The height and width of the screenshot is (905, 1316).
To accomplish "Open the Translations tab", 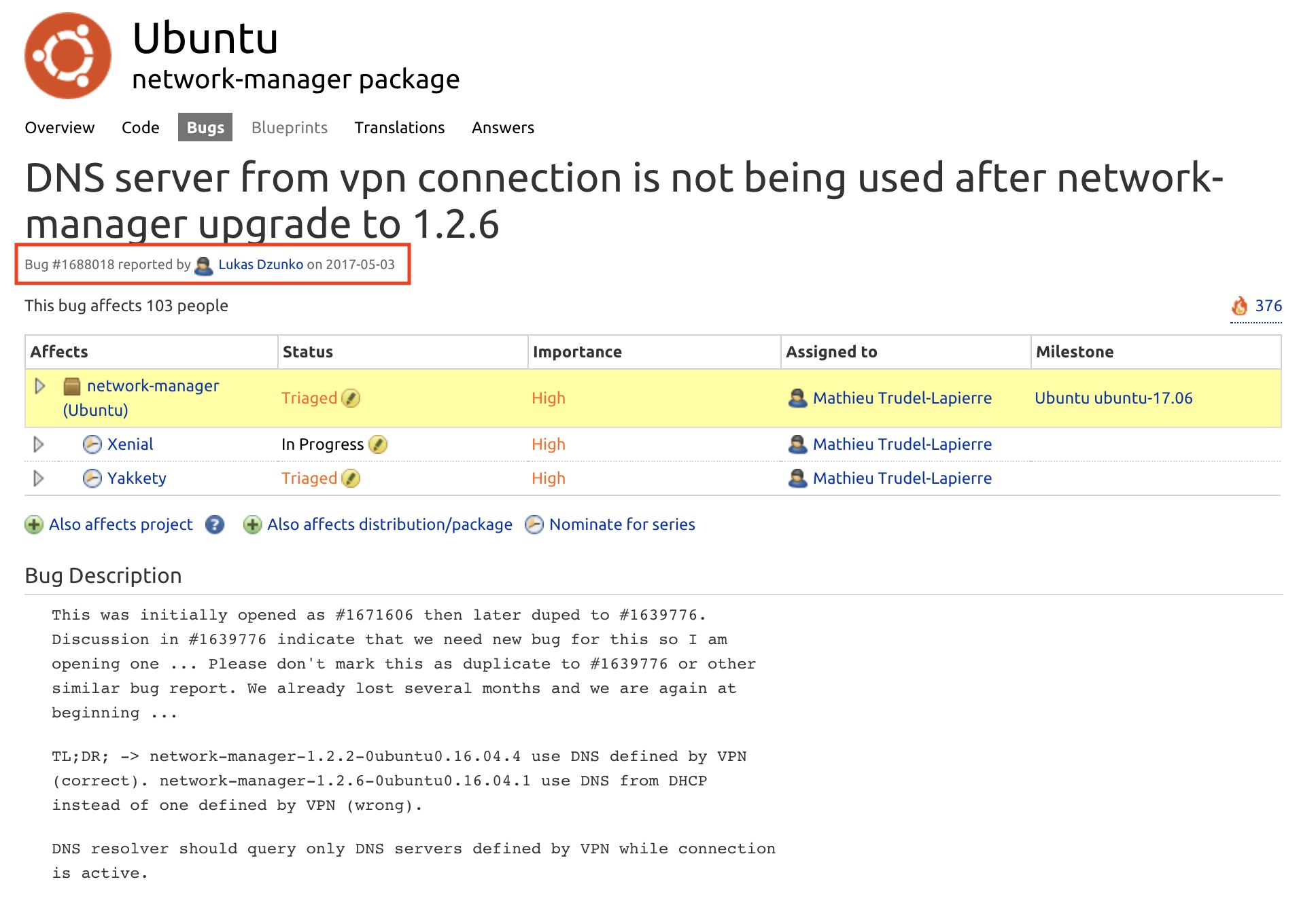I will point(400,128).
